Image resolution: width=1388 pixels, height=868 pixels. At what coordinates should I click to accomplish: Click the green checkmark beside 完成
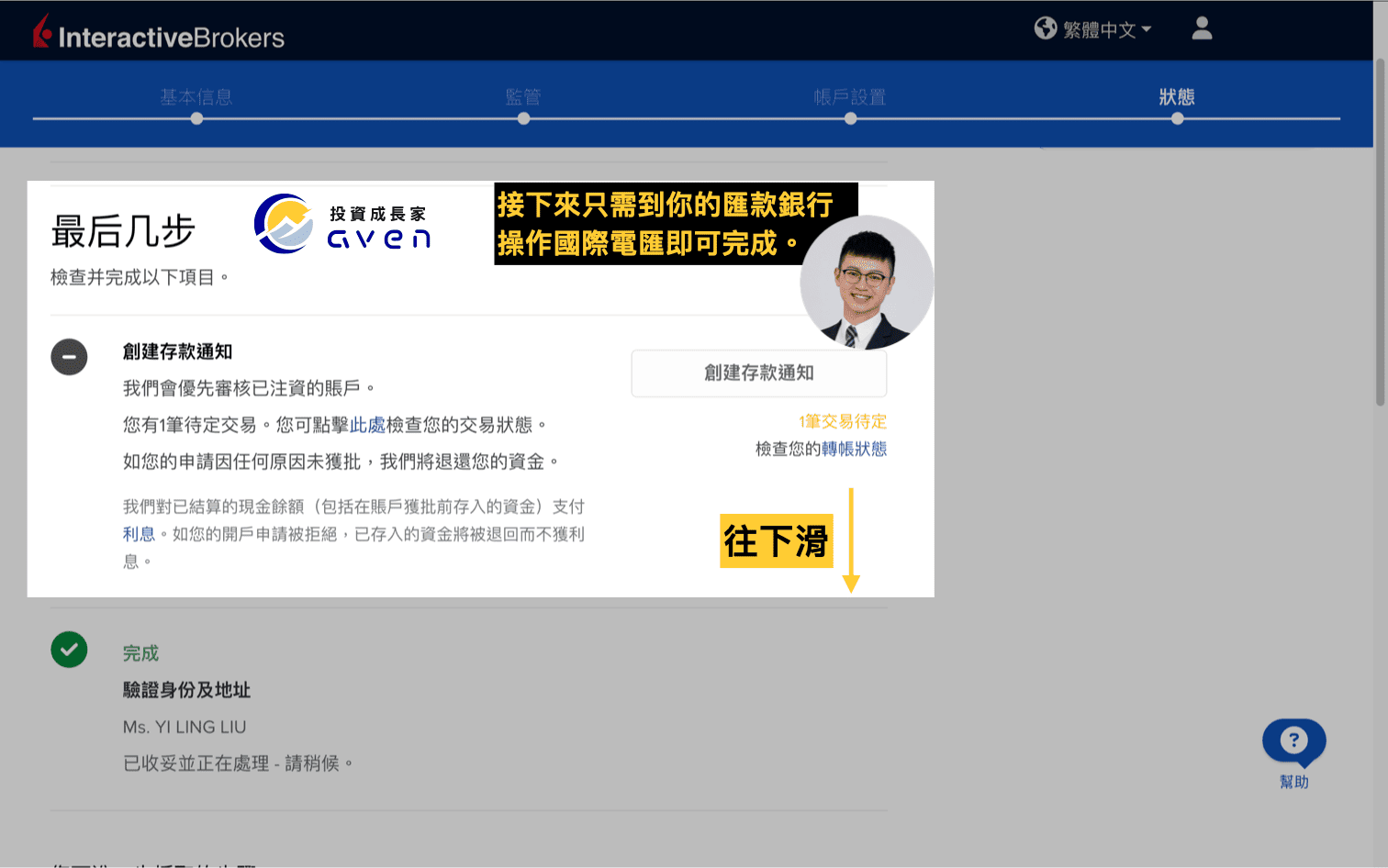[69, 650]
